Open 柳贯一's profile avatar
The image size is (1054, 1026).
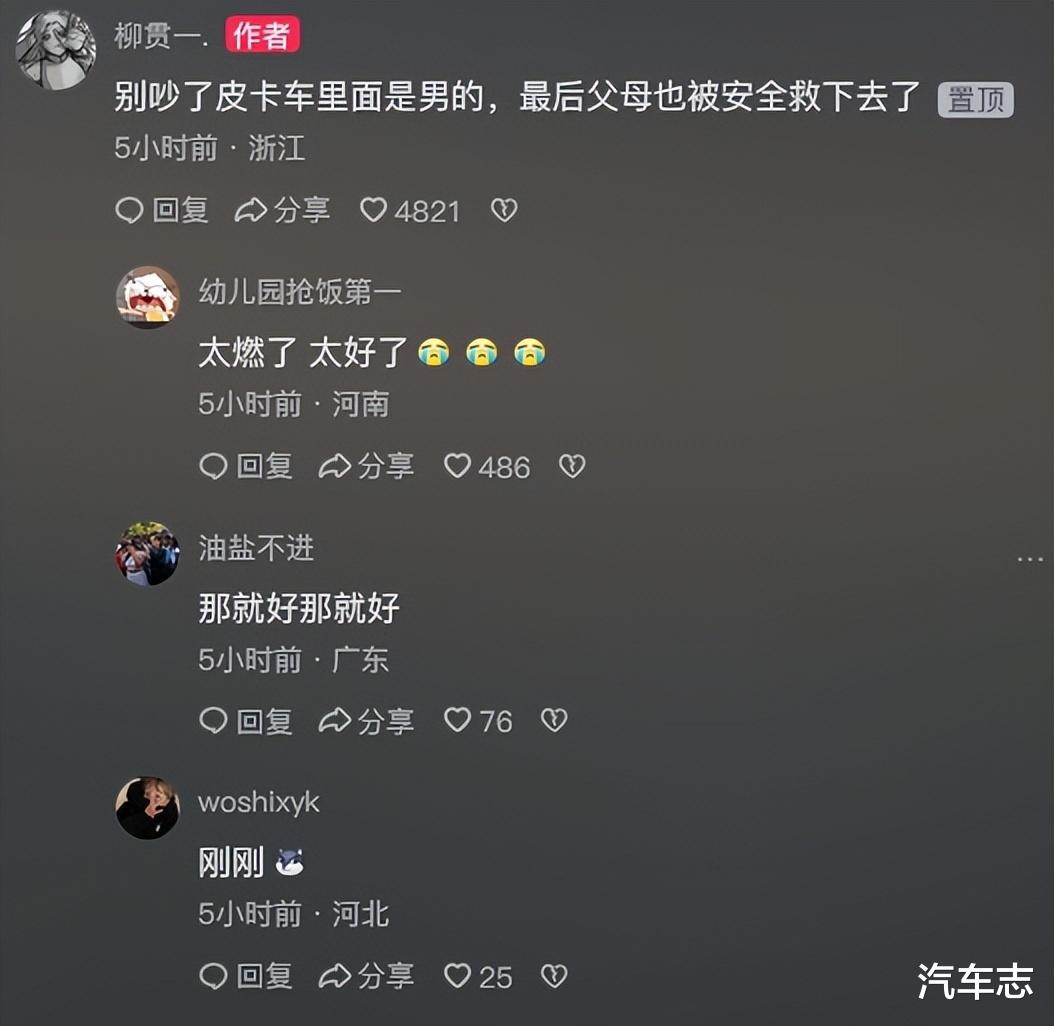pyautogui.click(x=55, y=50)
